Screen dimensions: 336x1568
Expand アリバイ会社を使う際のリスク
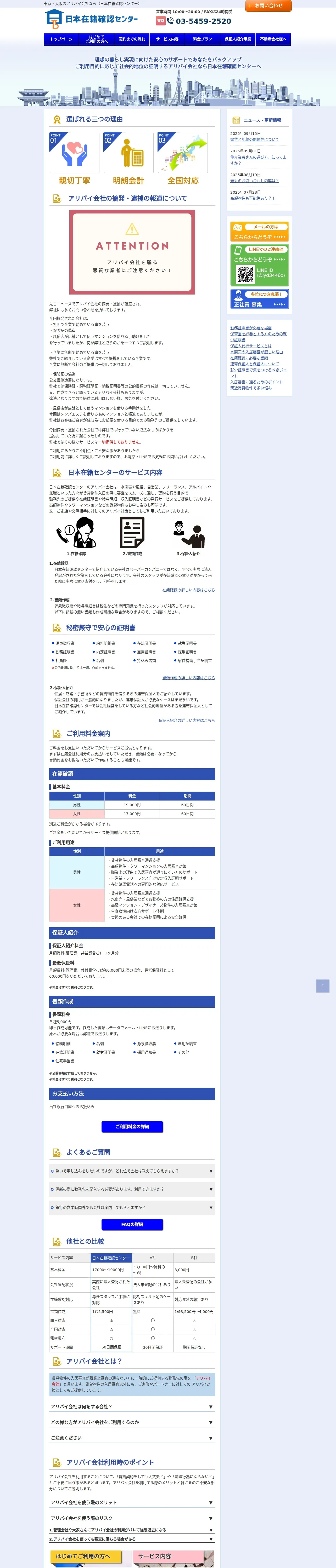132,1518
